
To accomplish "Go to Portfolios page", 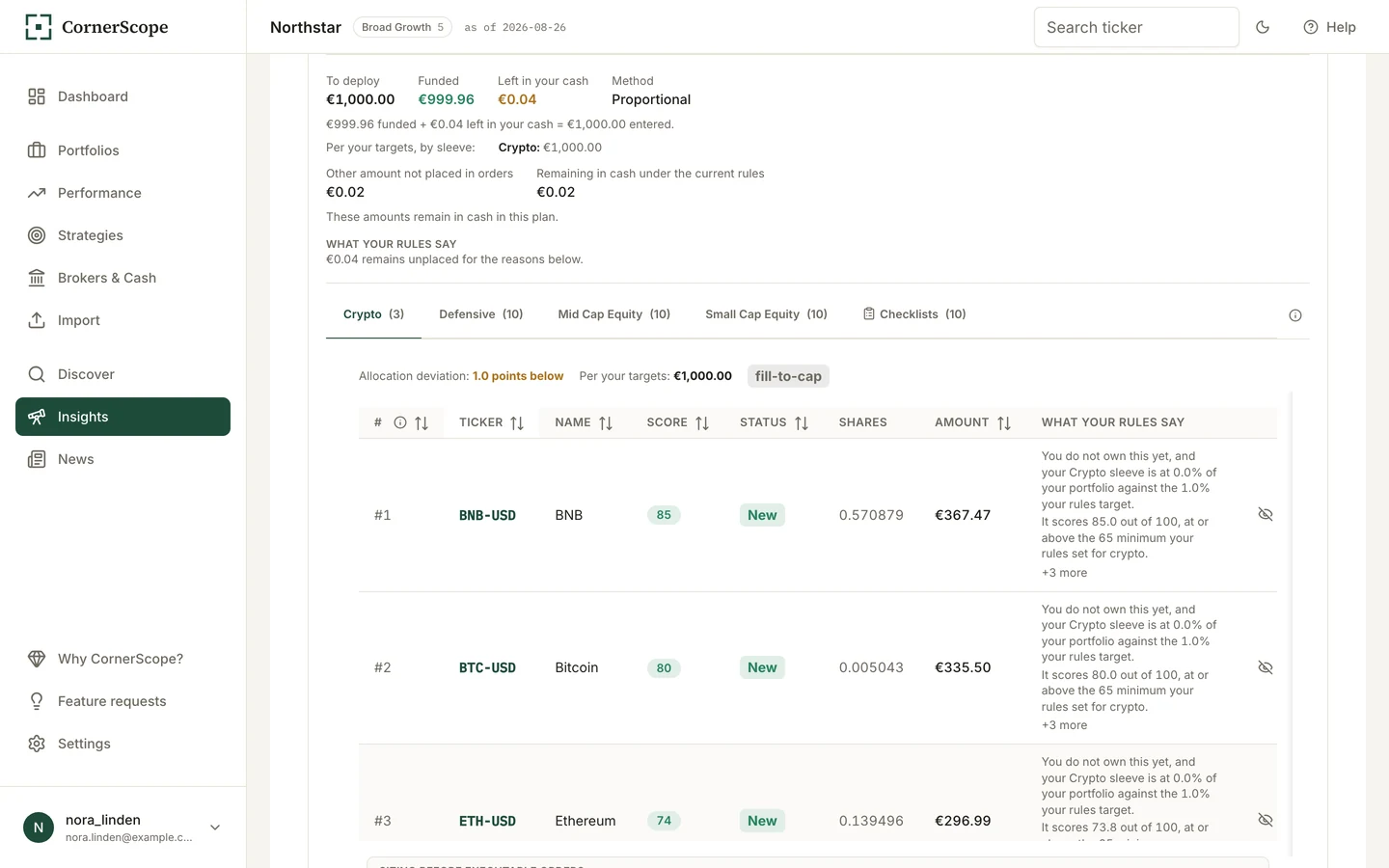I will pyautogui.click(x=123, y=150).
